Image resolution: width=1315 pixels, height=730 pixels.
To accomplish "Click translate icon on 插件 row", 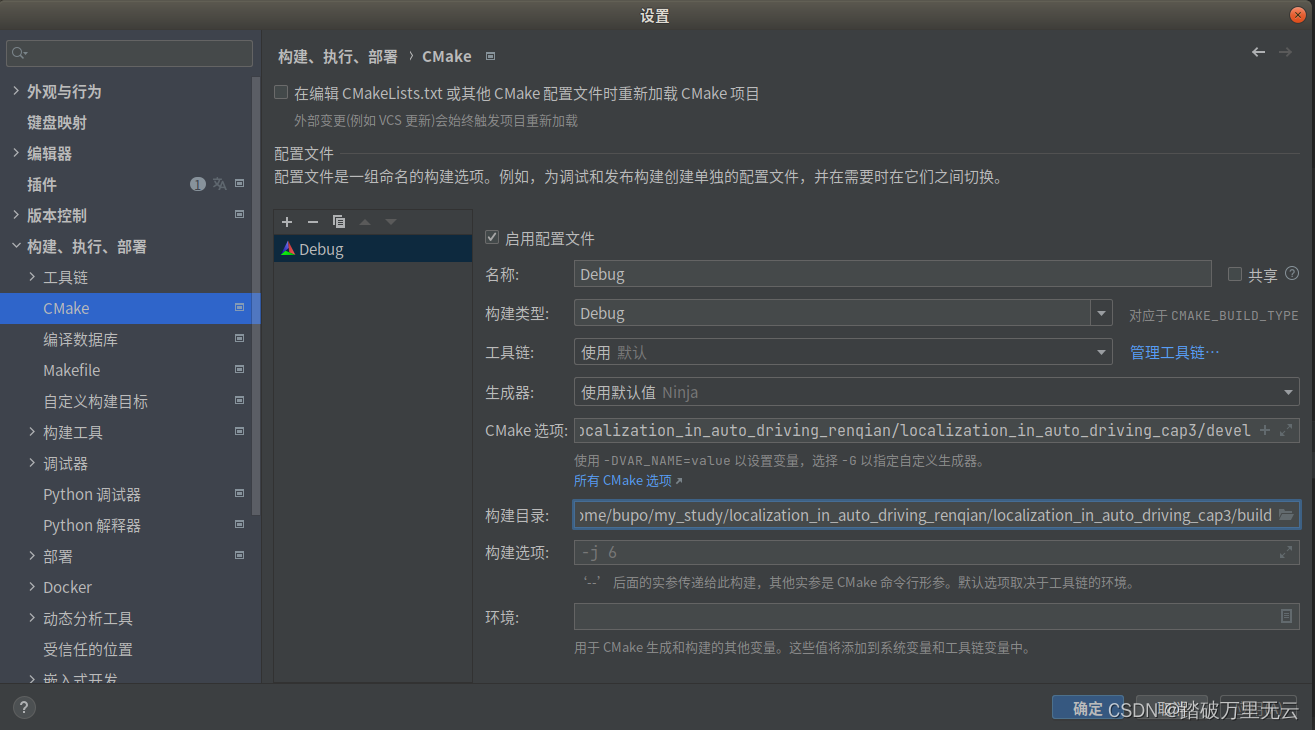I will [219, 184].
